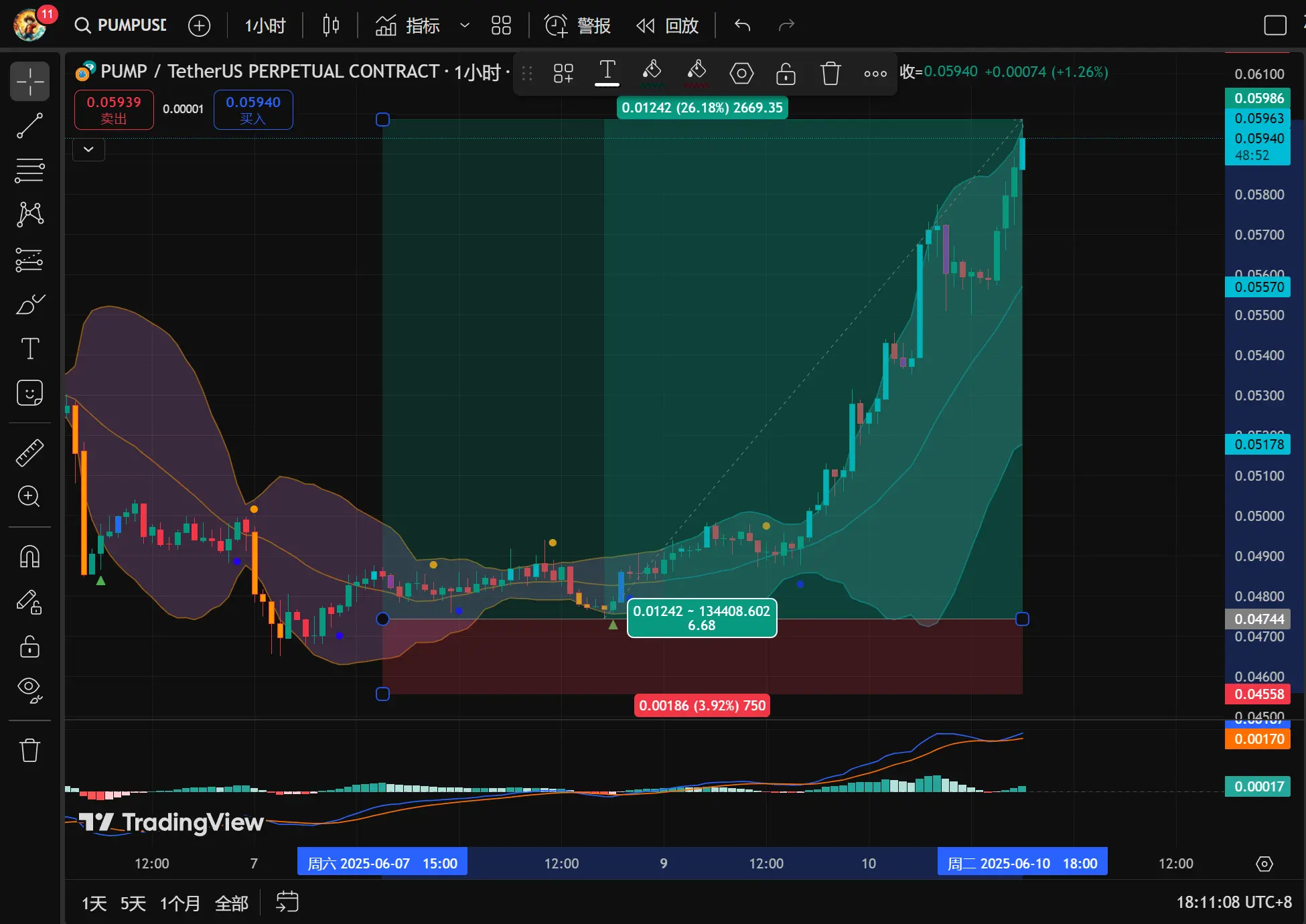Screen dimensions: 1306x924
Task: Select the brush drawing tool
Action: click(30, 304)
